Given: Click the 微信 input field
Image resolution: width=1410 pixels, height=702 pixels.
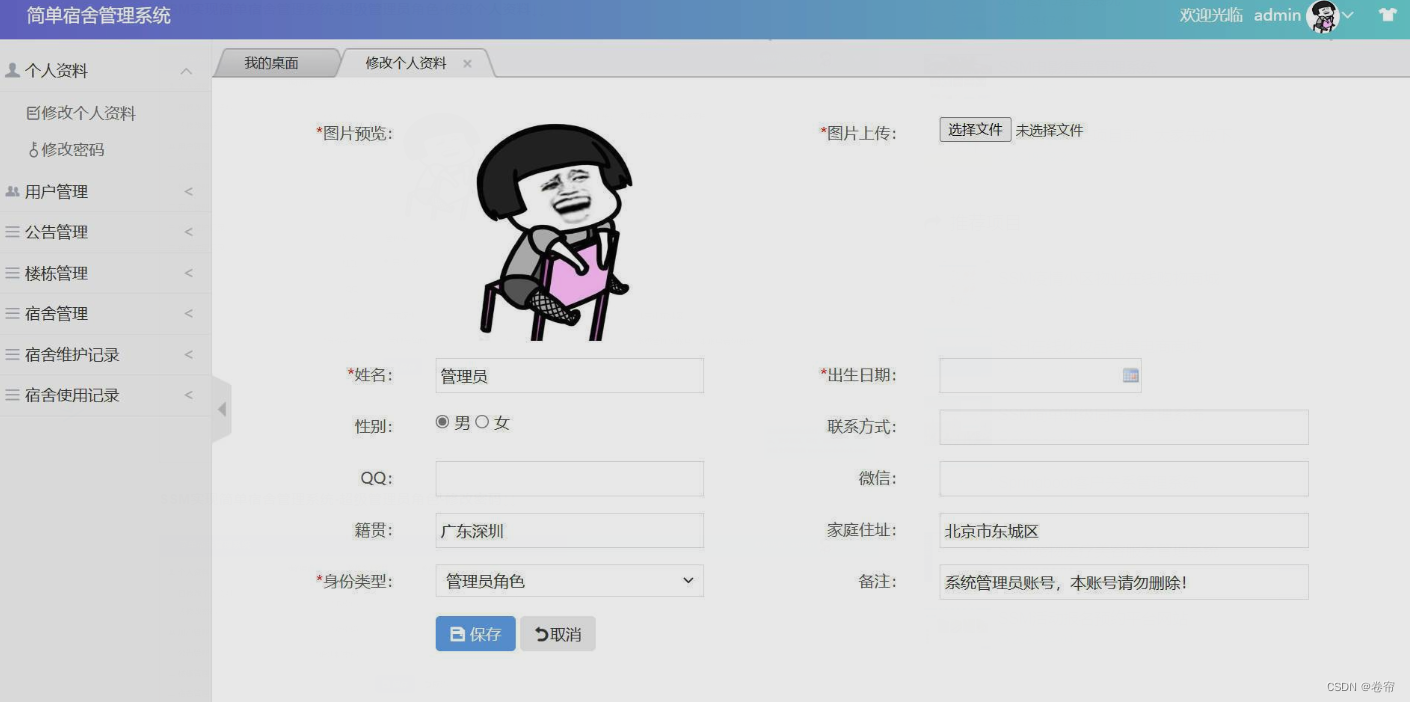Looking at the screenshot, I should (x=1124, y=479).
